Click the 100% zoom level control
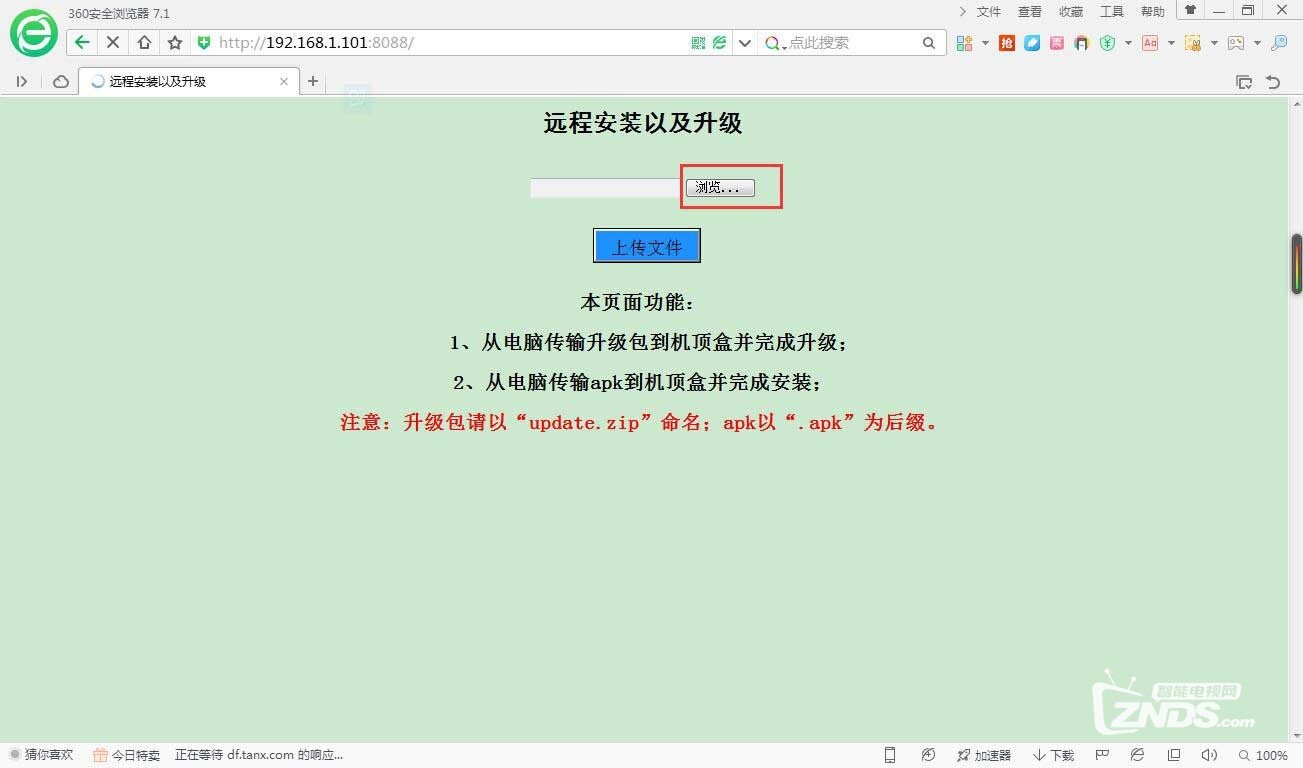This screenshot has height=768, width=1303. tap(1263, 755)
